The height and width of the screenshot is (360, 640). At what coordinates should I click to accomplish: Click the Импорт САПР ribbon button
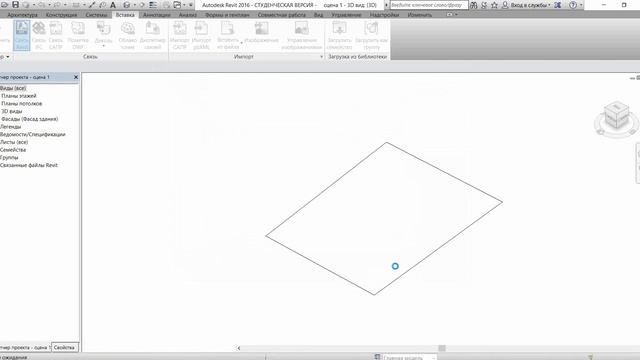(x=180, y=36)
